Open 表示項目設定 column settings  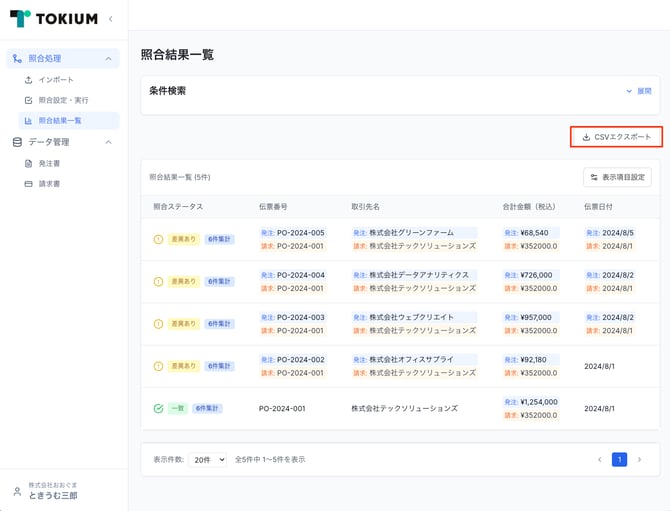click(617, 177)
